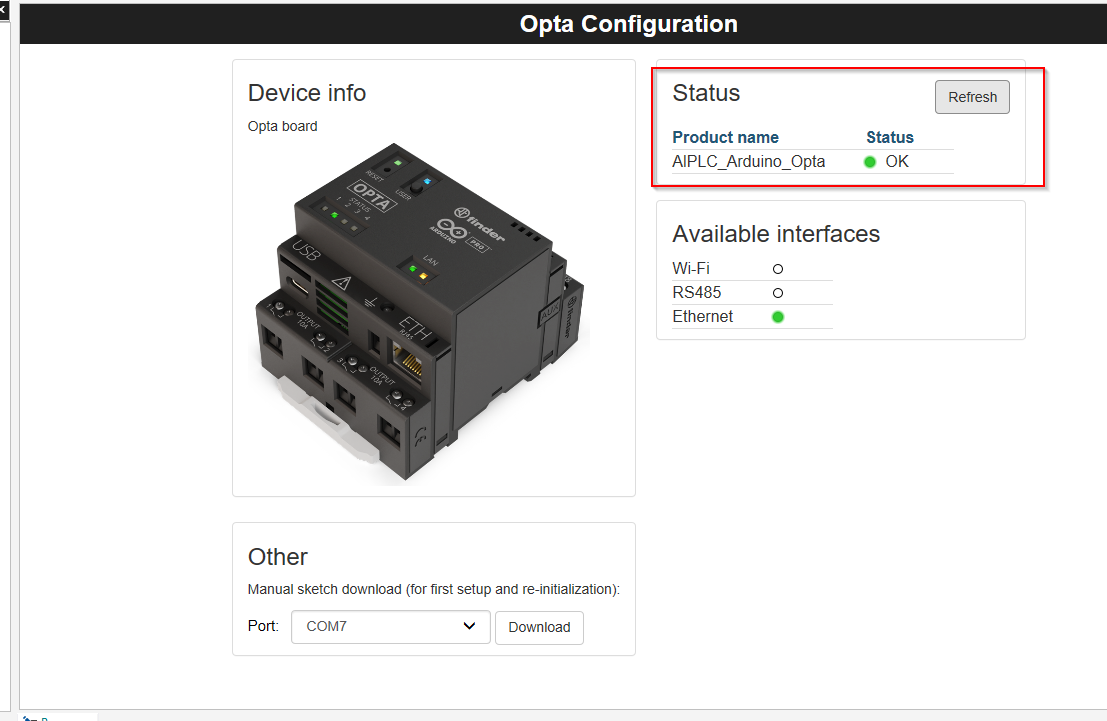This screenshot has height=721, width=1107.
Task: Click the panel collapse arrow at top-left corner
Action: 4,10
